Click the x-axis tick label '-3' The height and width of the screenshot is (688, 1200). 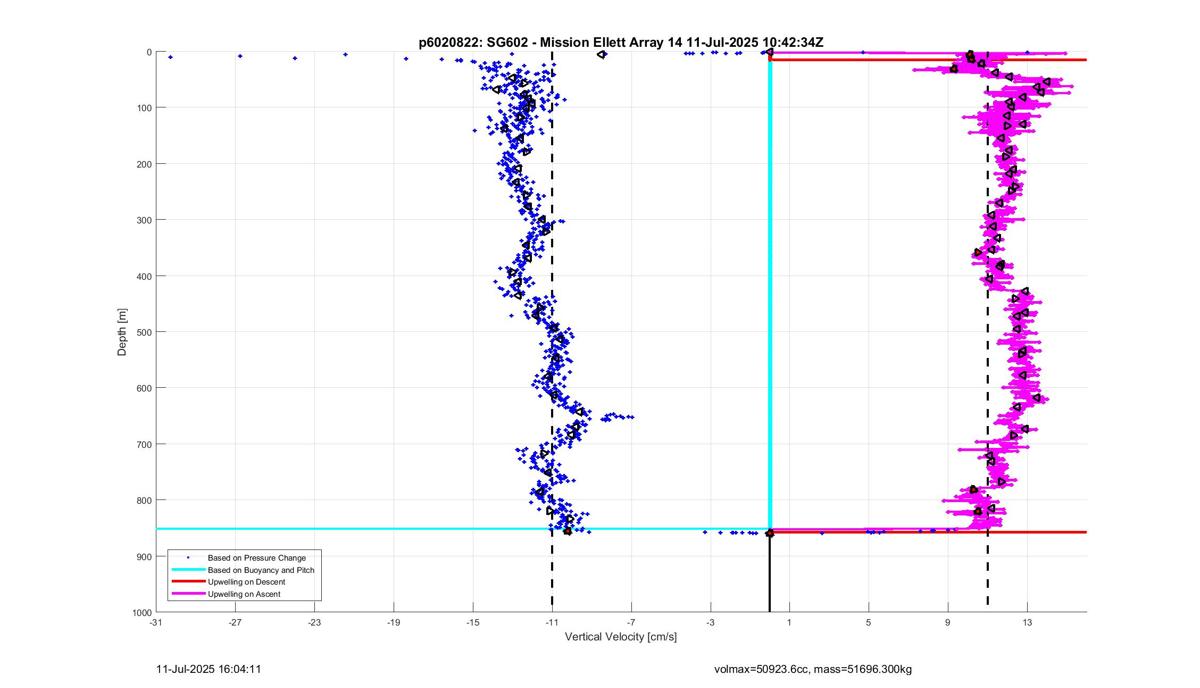tap(710, 622)
